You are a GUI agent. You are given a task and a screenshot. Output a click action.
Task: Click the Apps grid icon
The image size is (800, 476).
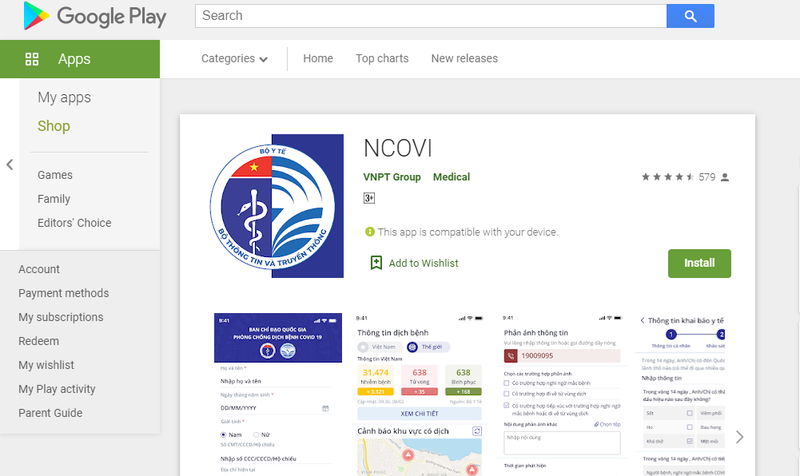[x=32, y=59]
